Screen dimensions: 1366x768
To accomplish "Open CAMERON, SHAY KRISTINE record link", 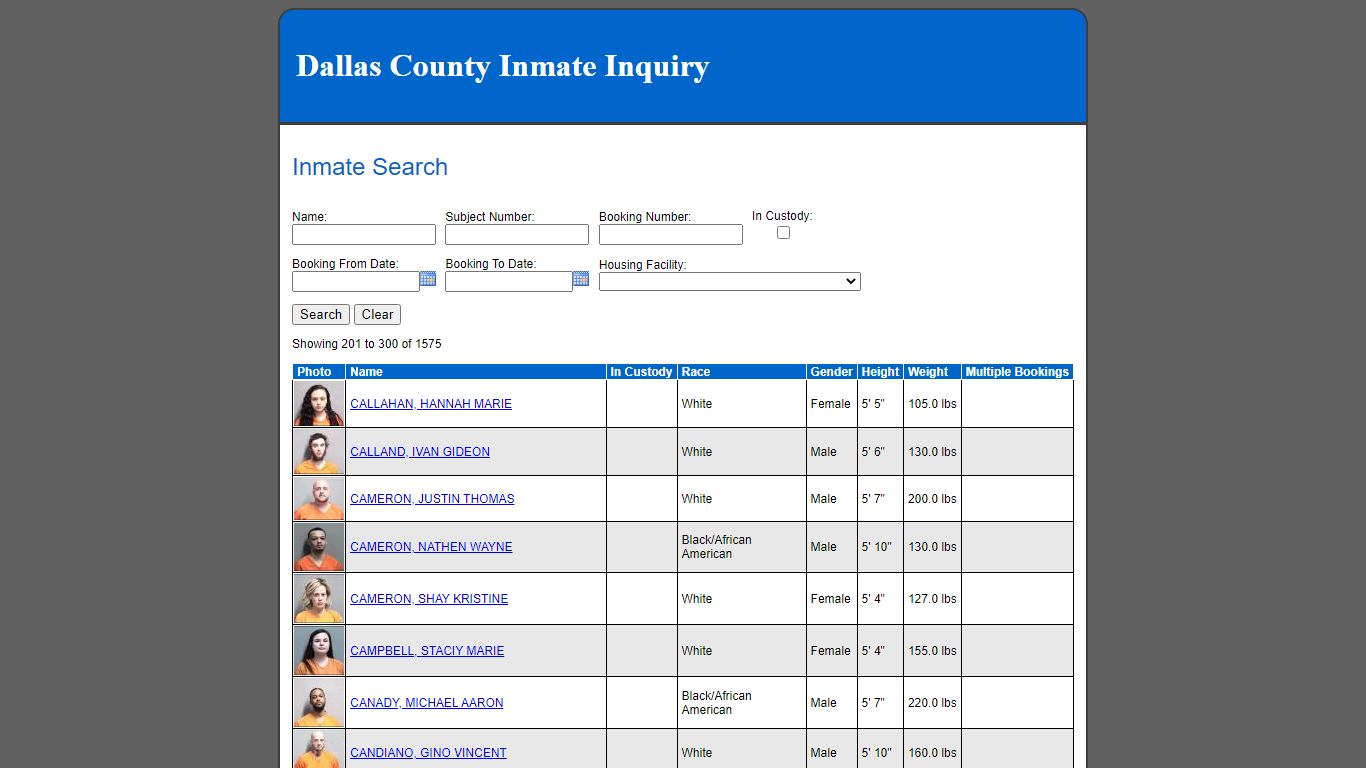I will point(429,599).
